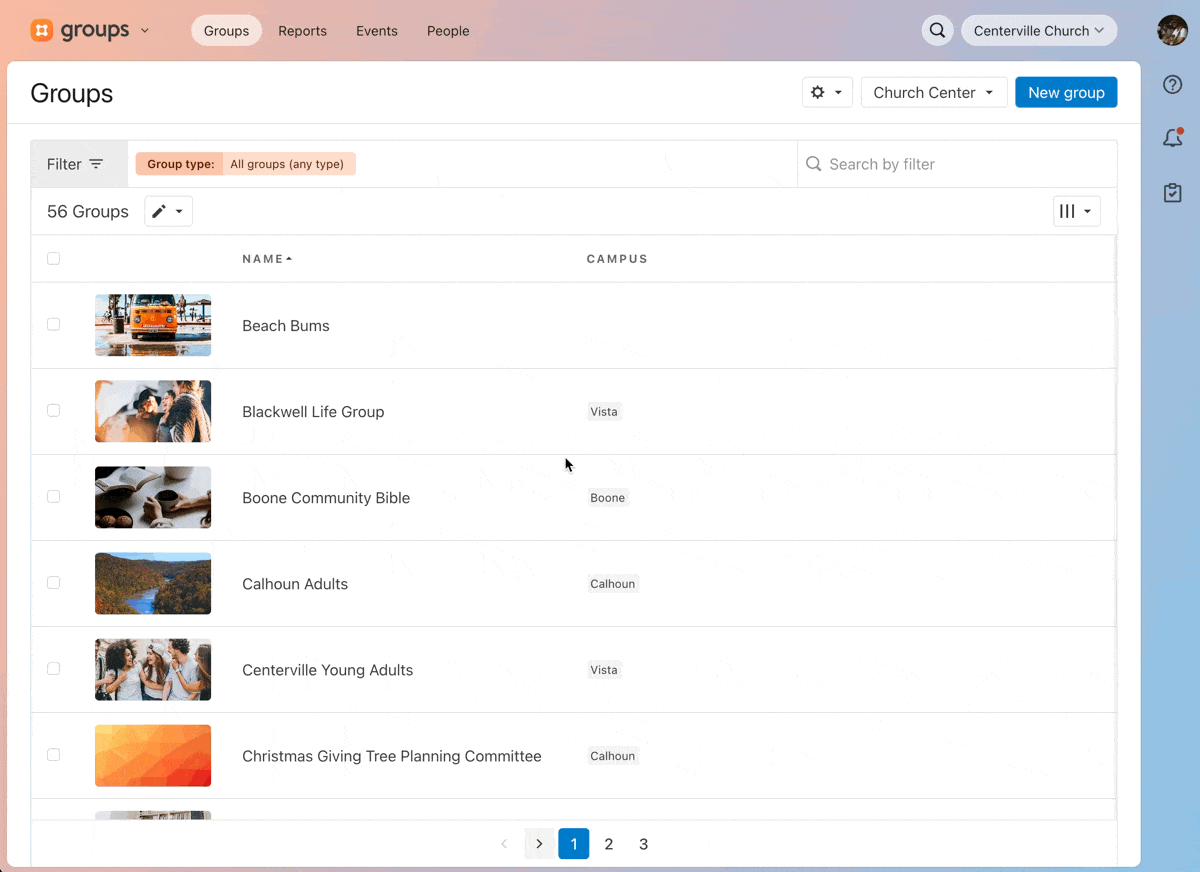Image resolution: width=1200 pixels, height=872 pixels.
Task: Go to the People tab
Action: (x=447, y=31)
